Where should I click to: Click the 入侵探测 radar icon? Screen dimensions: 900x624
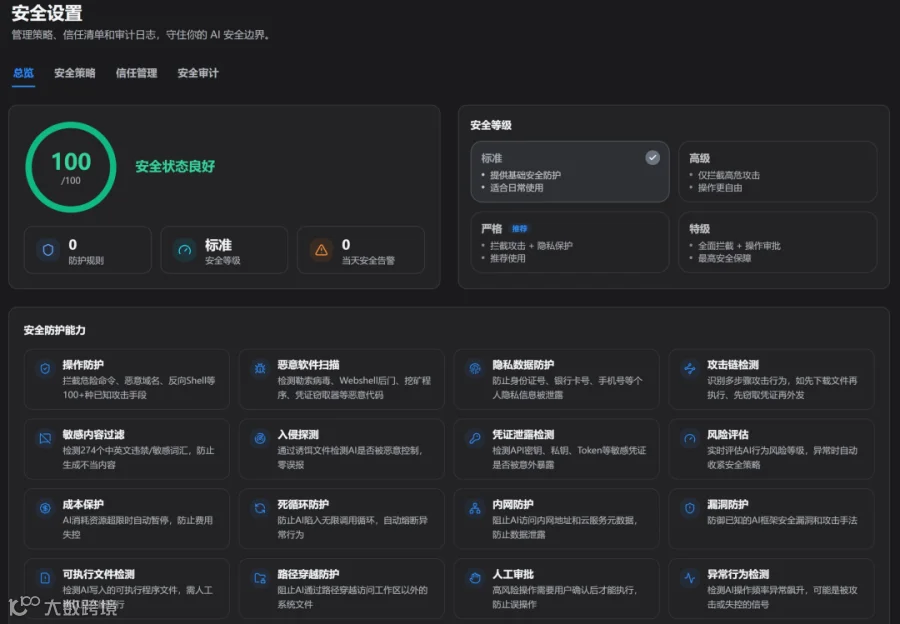point(260,439)
